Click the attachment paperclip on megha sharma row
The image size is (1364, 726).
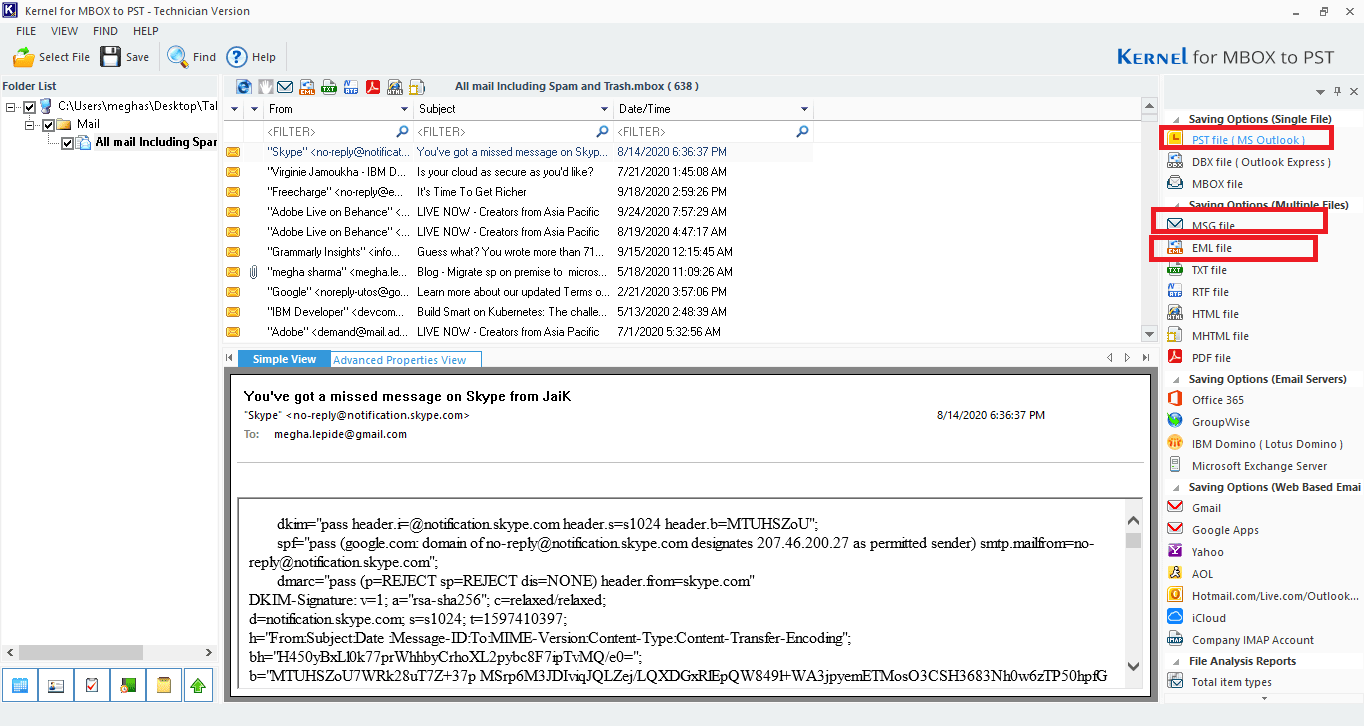tap(253, 271)
